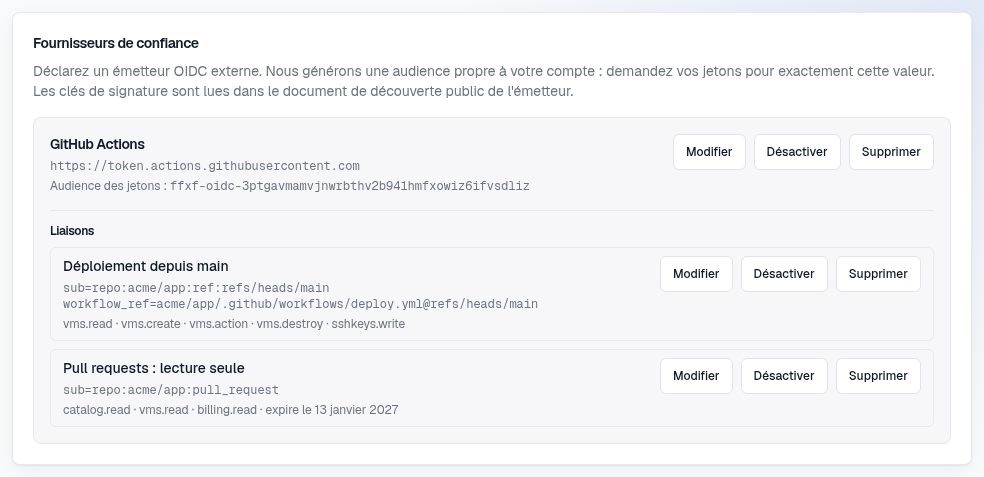Screen dimensions: 984x477
Task: Click the OIDC issuer description paragraph
Action: coord(484,81)
